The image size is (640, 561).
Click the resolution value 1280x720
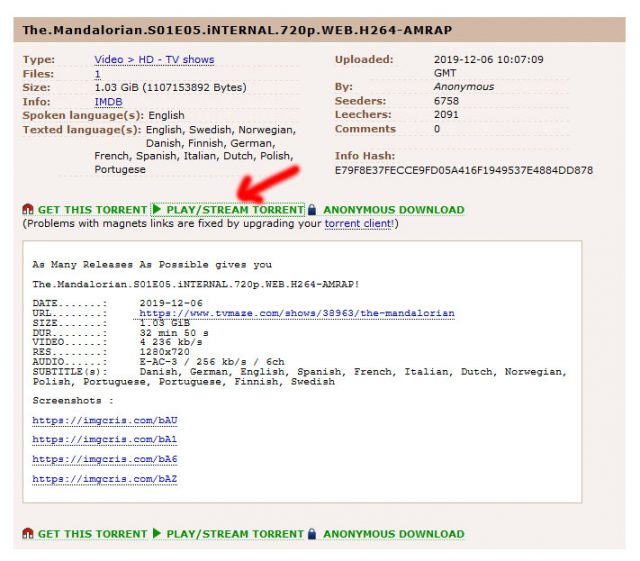point(164,352)
